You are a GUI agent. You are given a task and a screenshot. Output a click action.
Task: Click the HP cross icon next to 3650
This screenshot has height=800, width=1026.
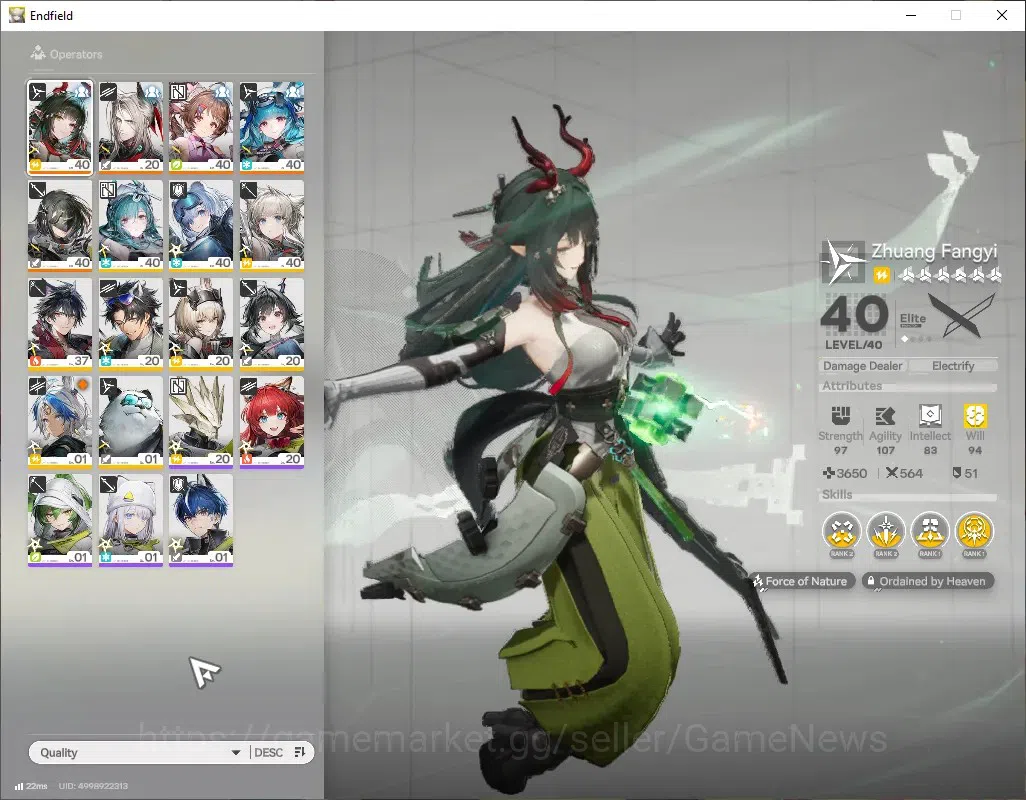[828, 473]
